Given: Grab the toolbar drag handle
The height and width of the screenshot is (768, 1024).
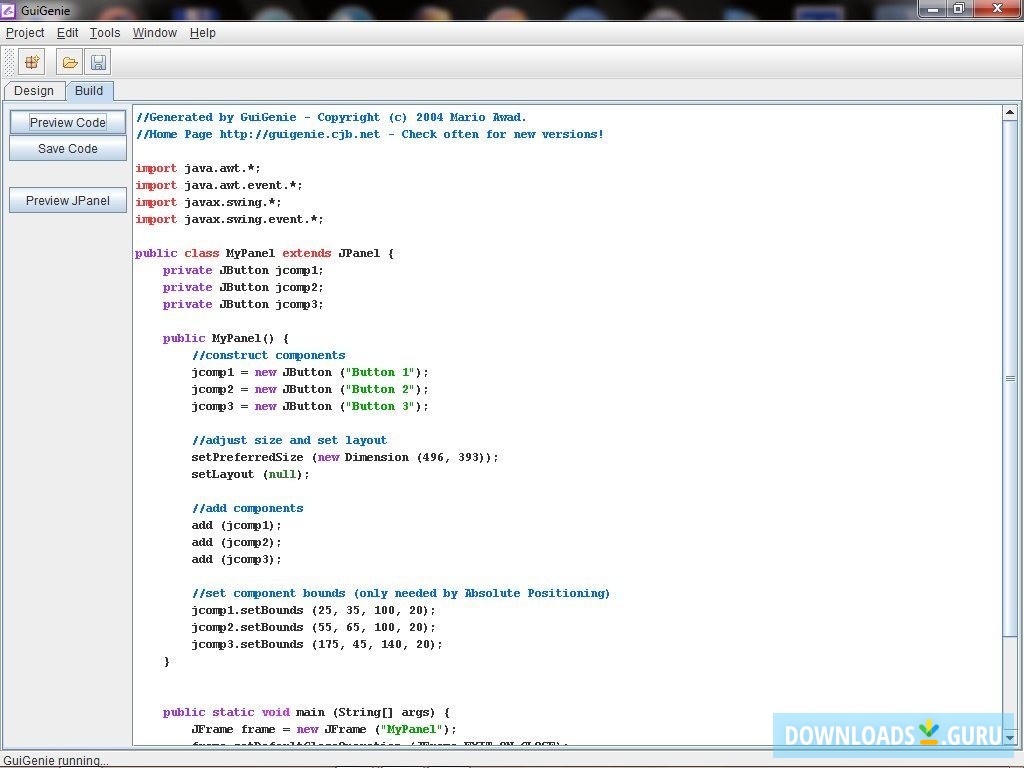Looking at the screenshot, I should 9,63.
